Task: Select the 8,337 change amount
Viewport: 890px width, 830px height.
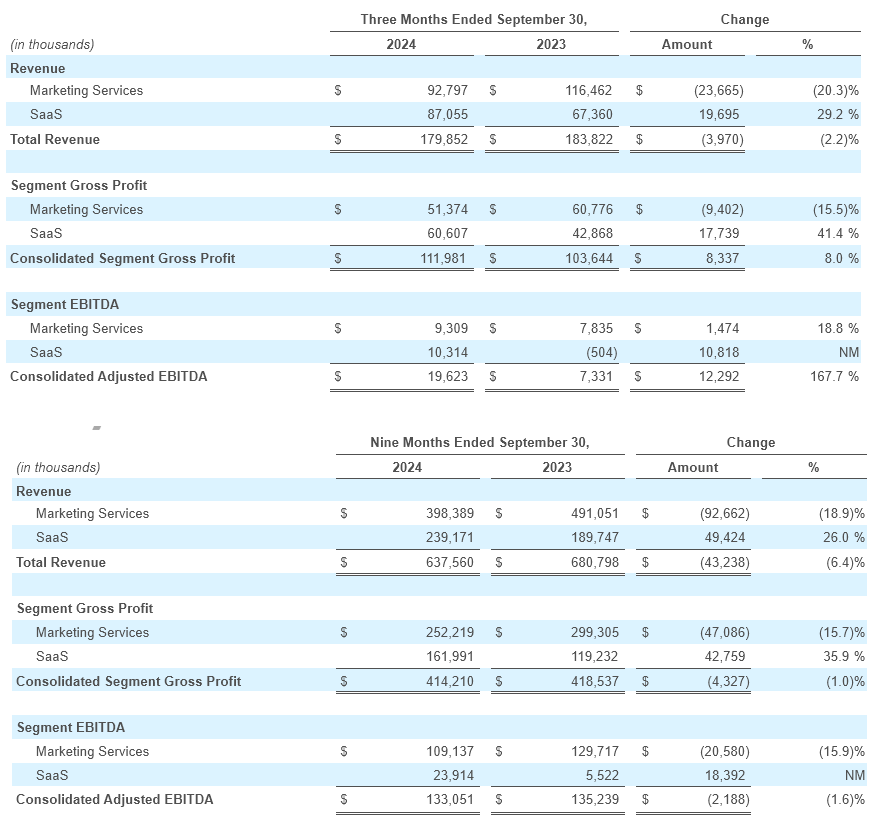Action: (722, 259)
